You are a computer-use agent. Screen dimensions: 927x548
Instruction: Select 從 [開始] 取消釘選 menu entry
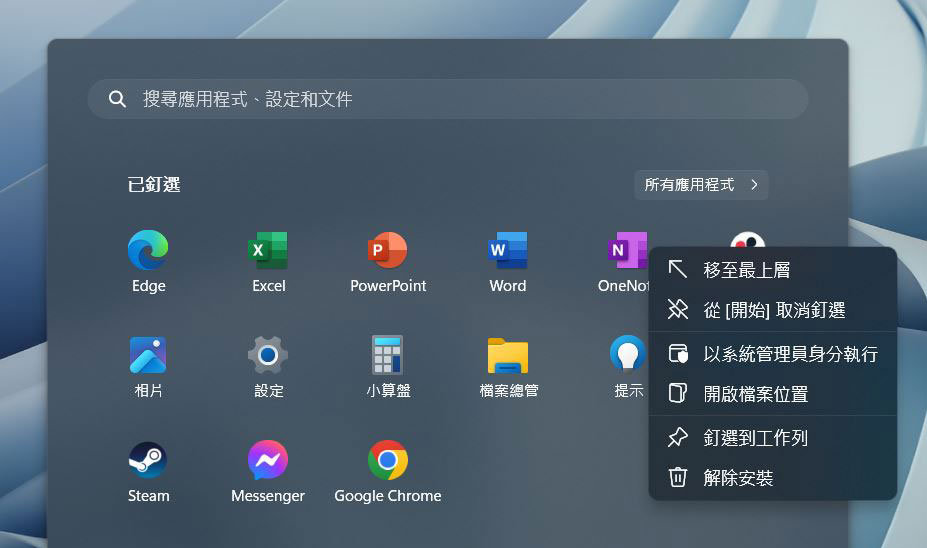[x=773, y=310]
